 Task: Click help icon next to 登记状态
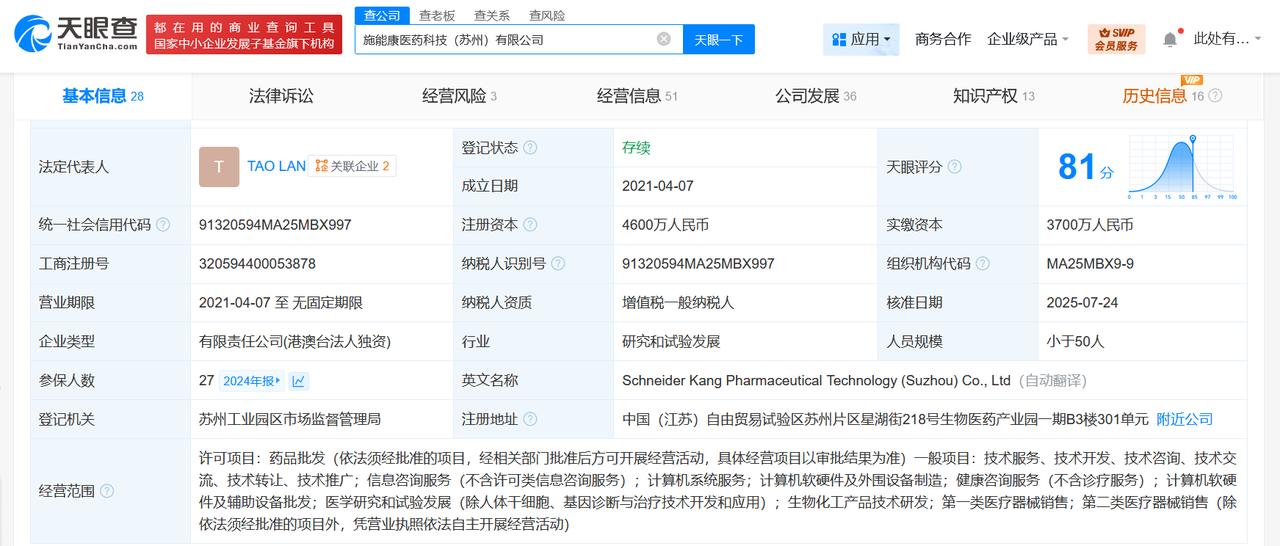[x=530, y=147]
